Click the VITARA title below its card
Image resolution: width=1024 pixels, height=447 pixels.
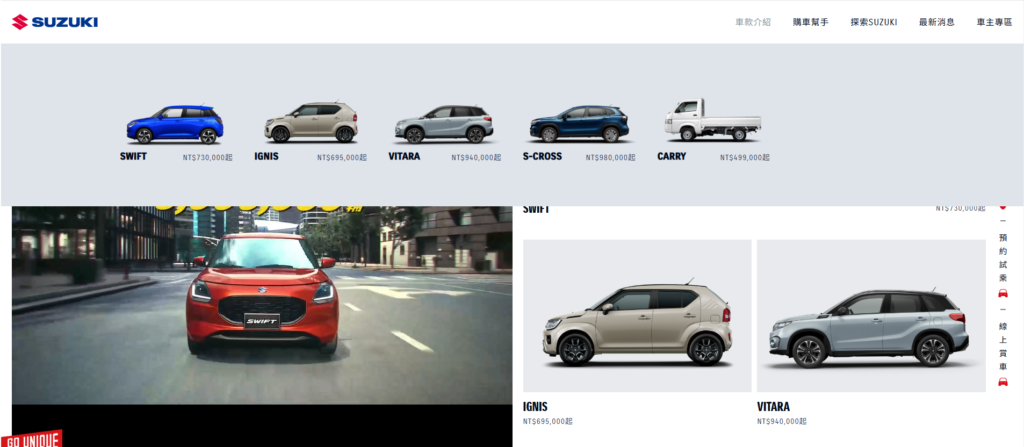click(x=774, y=406)
